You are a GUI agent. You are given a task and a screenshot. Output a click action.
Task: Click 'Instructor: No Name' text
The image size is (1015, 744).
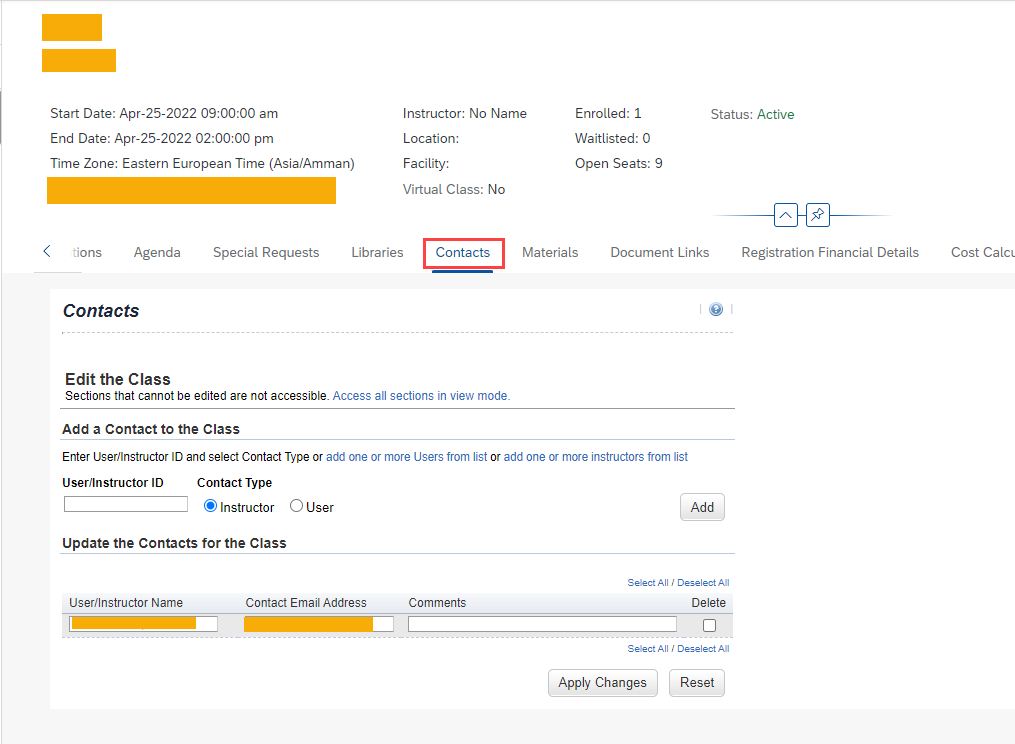tap(465, 113)
